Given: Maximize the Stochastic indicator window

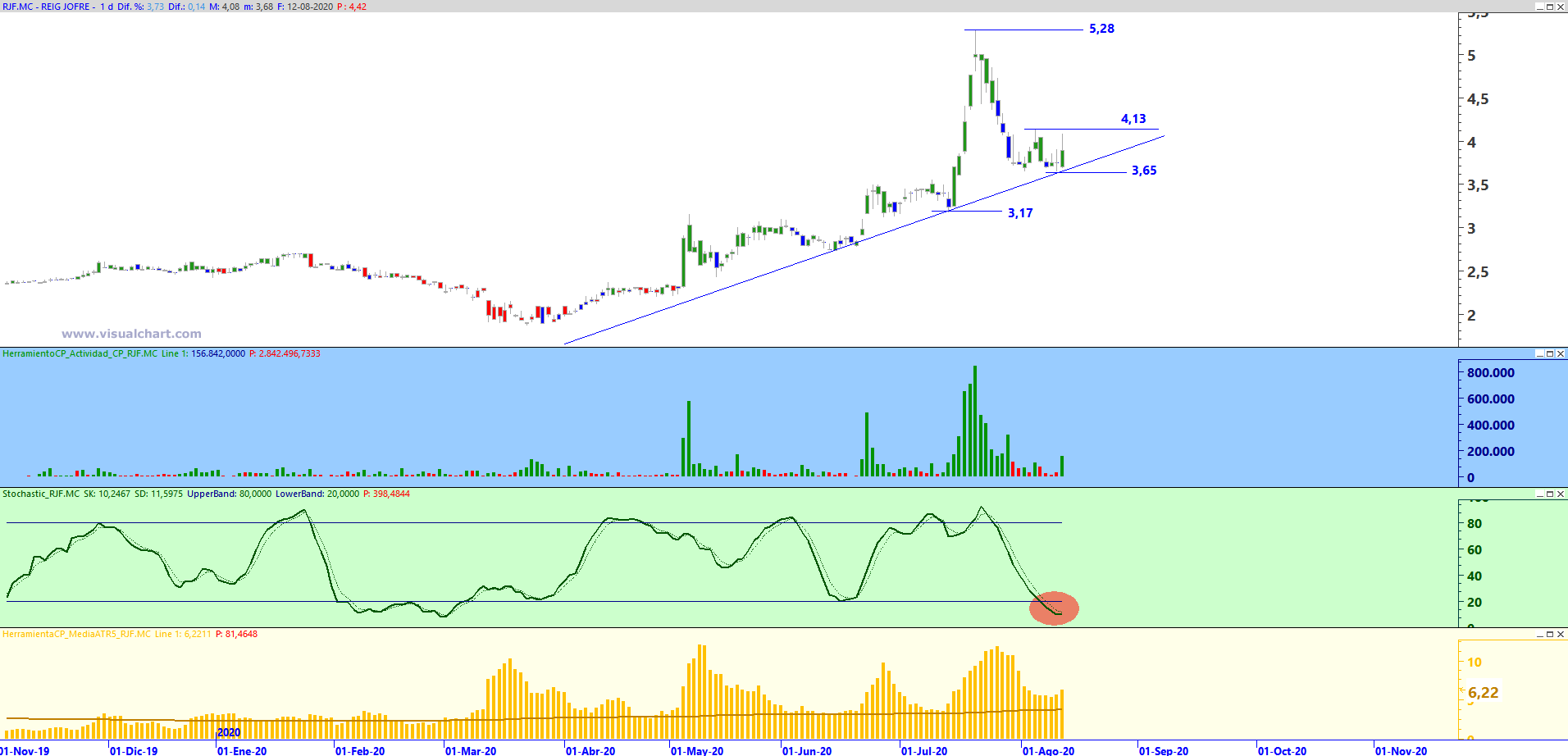Looking at the screenshot, I should point(1550,494).
